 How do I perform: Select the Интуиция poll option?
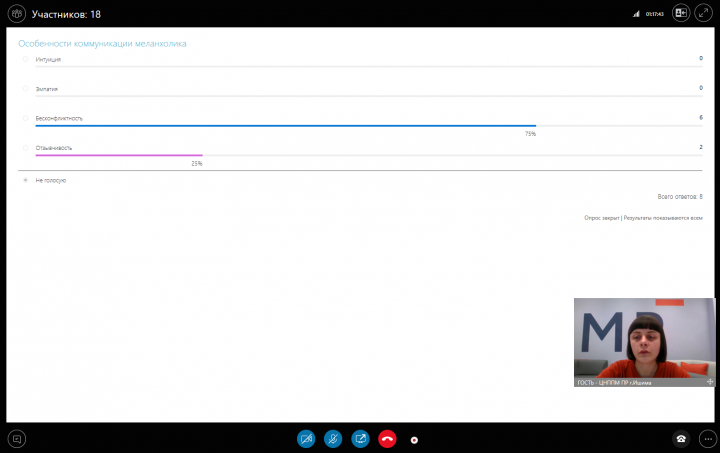(x=26, y=59)
